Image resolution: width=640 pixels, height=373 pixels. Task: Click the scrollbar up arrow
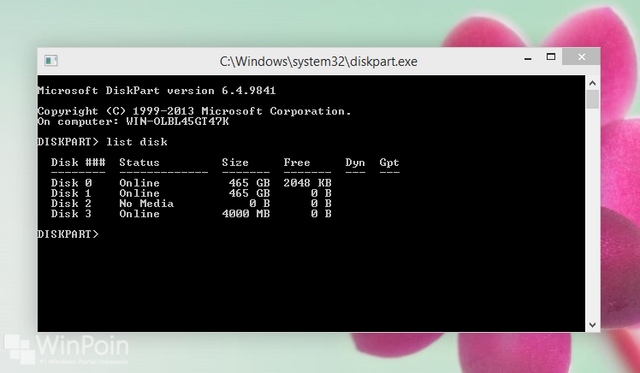coord(593,83)
